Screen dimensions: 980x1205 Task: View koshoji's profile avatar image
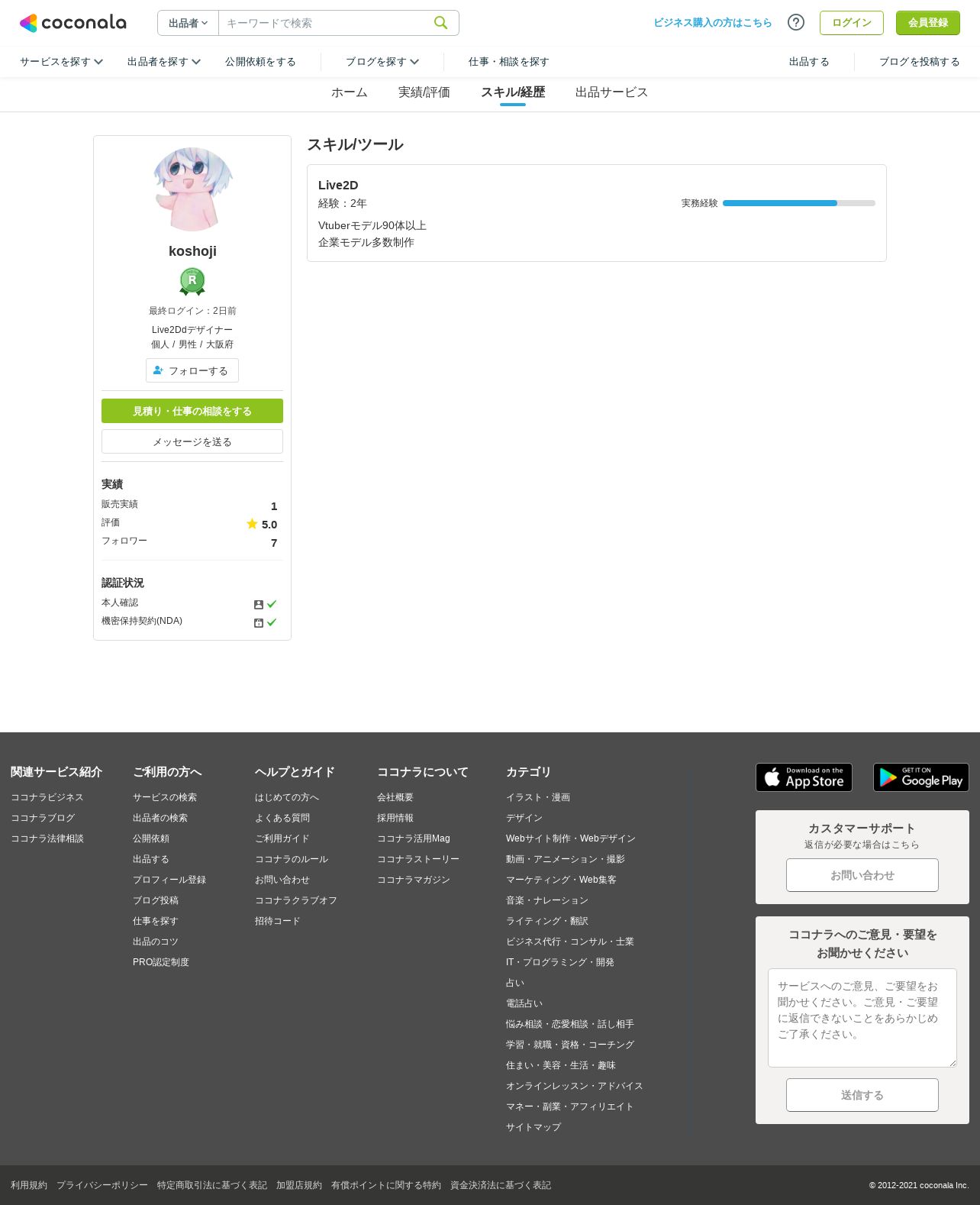[x=192, y=189]
